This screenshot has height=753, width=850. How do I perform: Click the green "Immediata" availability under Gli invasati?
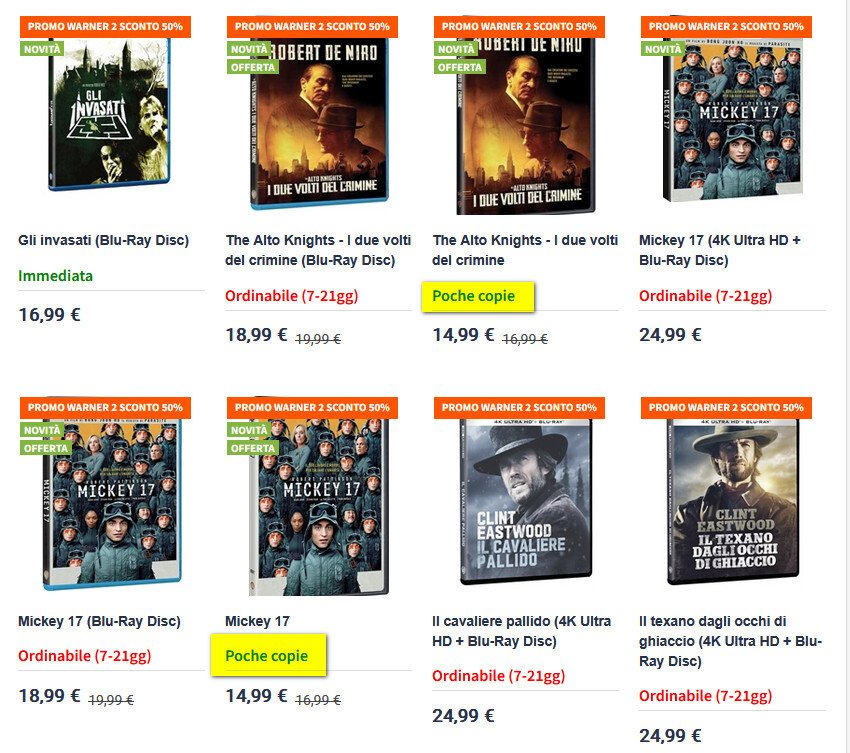point(55,275)
